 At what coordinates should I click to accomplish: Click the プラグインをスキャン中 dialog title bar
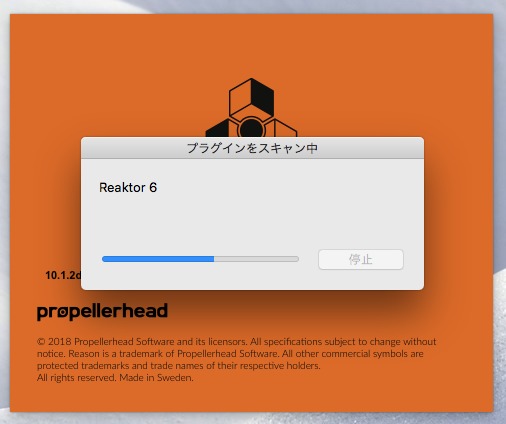click(252, 148)
